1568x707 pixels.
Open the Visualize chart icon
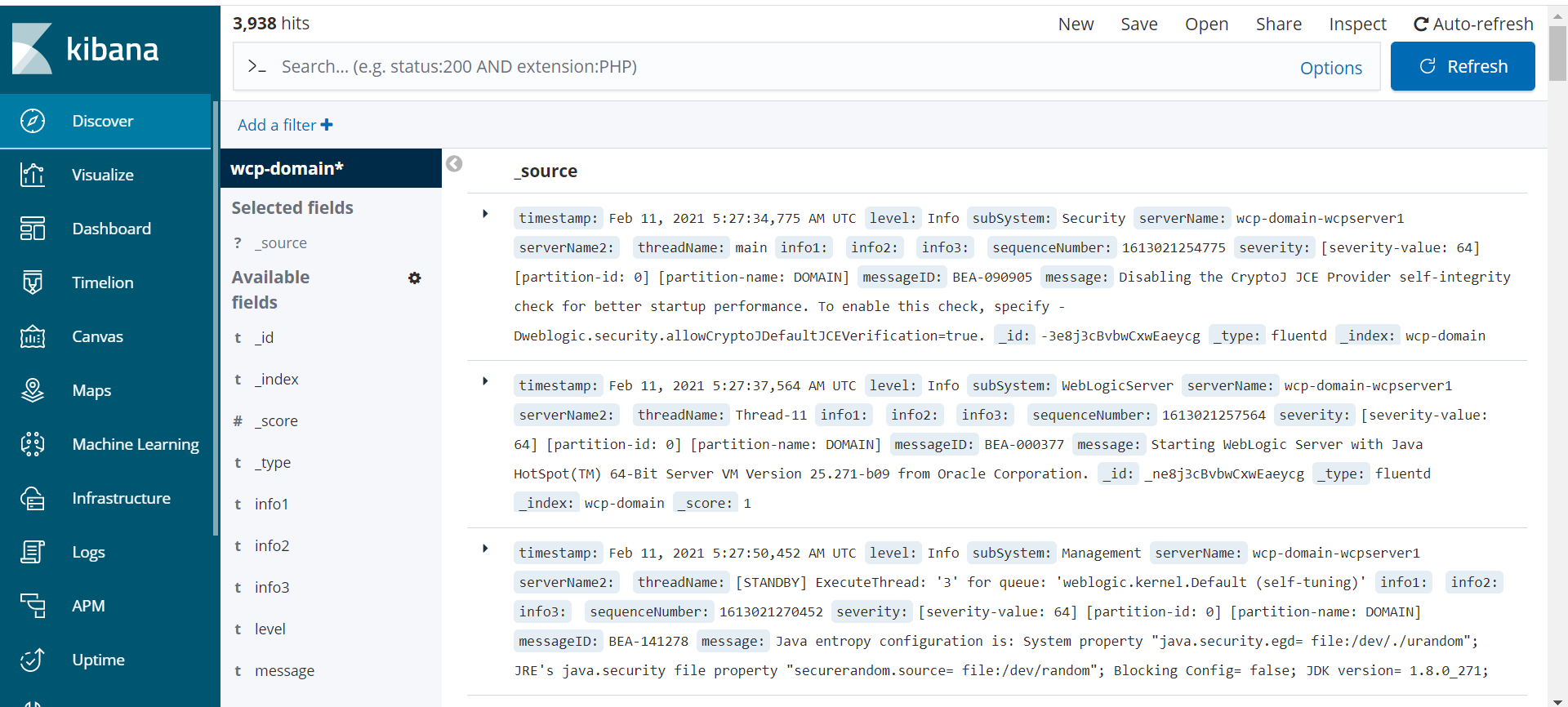click(x=33, y=175)
